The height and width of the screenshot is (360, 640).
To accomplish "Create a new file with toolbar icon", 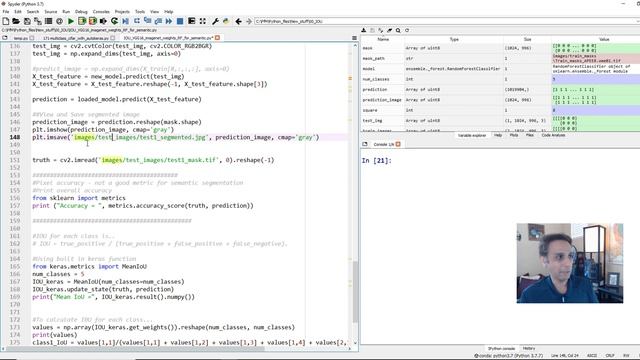I will [x=6, y=21].
